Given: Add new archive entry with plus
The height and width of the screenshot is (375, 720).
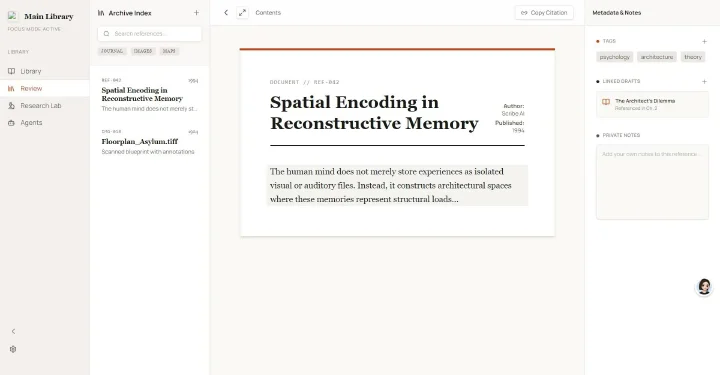Looking at the screenshot, I should click(x=197, y=13).
